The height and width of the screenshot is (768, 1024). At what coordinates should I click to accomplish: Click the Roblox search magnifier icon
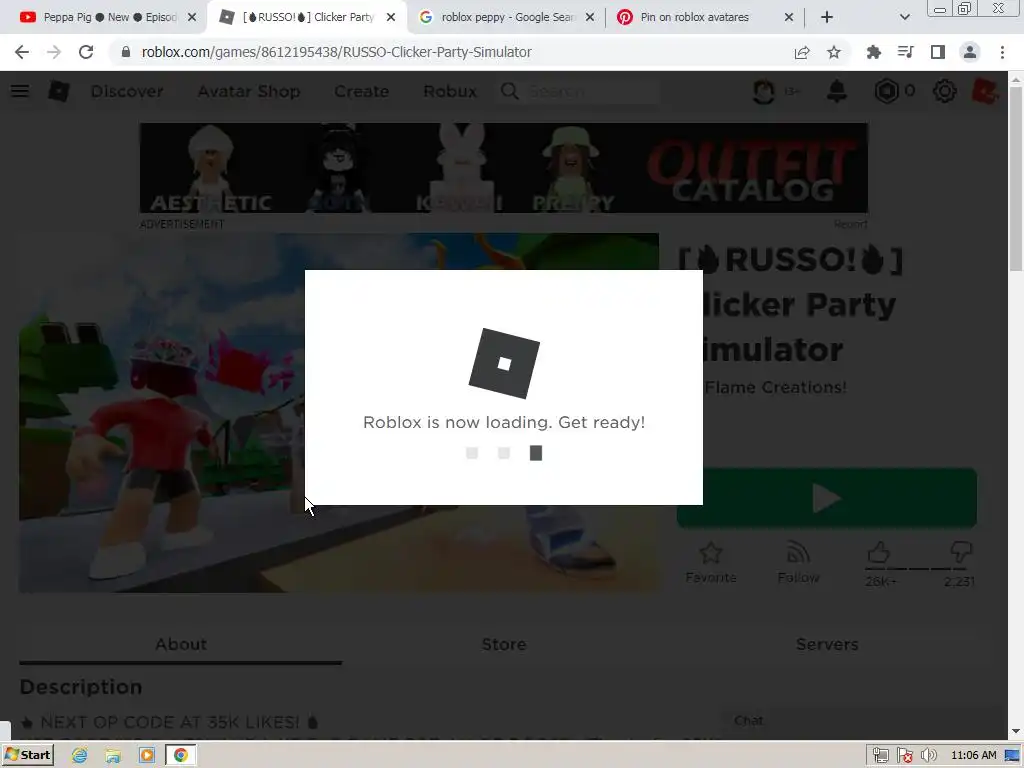click(510, 91)
